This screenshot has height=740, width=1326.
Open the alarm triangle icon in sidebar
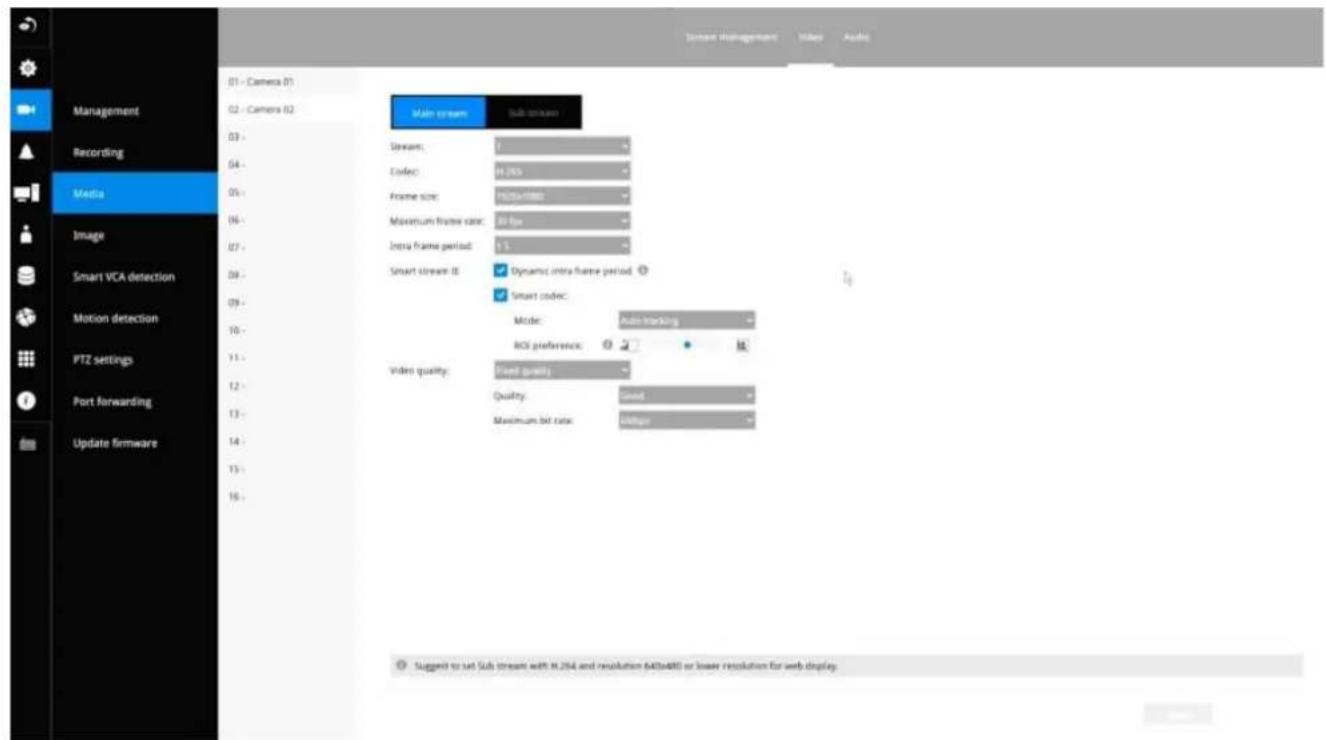pyautogui.click(x=29, y=151)
